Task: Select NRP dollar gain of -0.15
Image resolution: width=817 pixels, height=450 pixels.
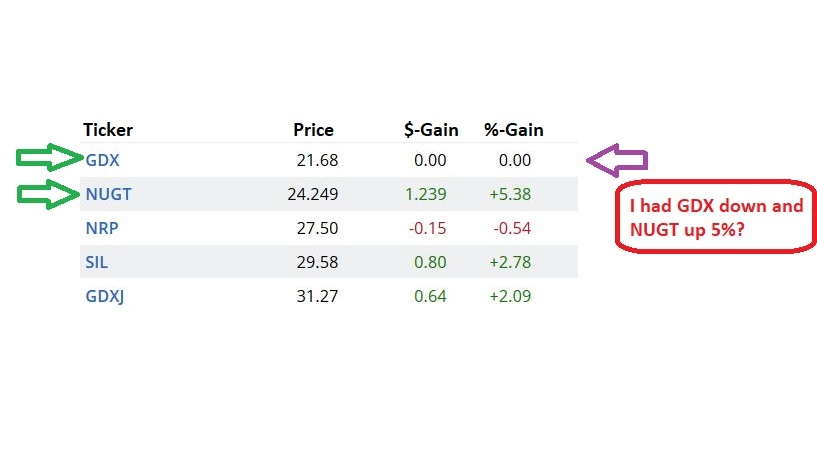Action: [x=428, y=228]
